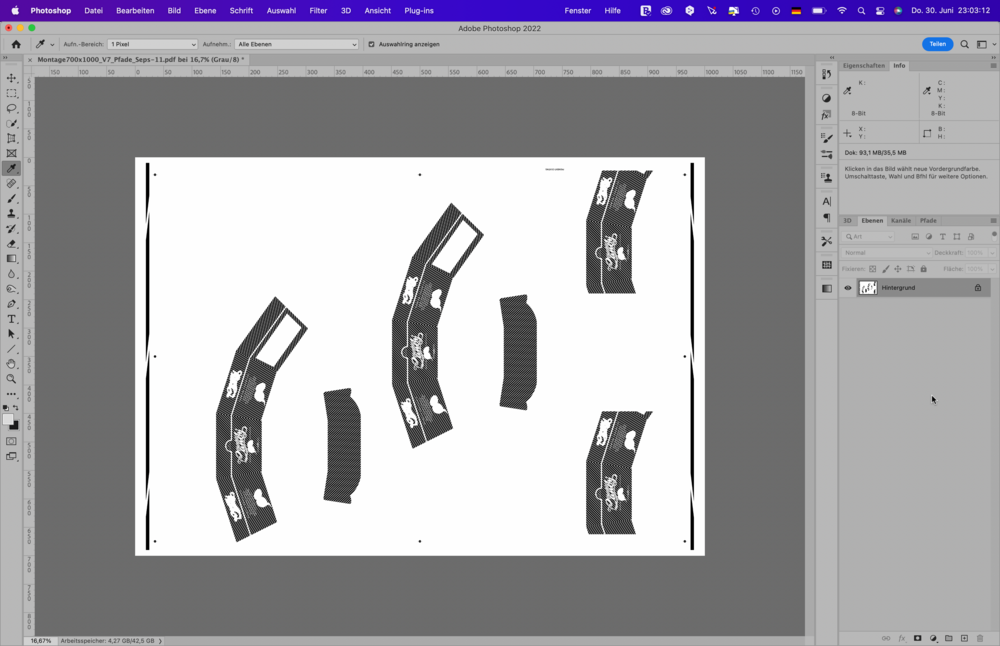Open the Ebene menu
Screen dimensions: 1000x646
coord(205,11)
